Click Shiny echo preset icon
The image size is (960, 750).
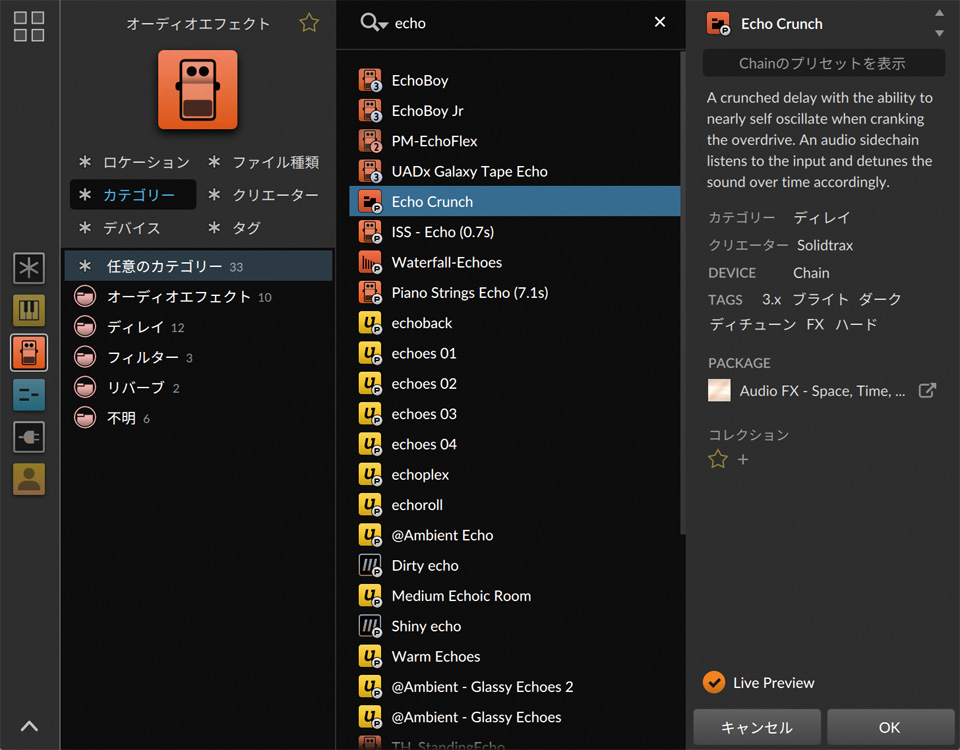[x=370, y=626]
